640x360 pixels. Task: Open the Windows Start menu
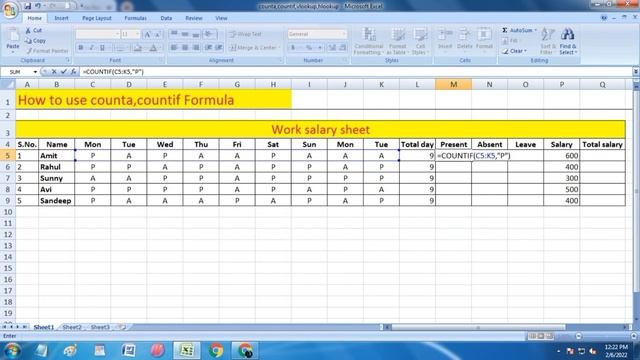click(12, 351)
